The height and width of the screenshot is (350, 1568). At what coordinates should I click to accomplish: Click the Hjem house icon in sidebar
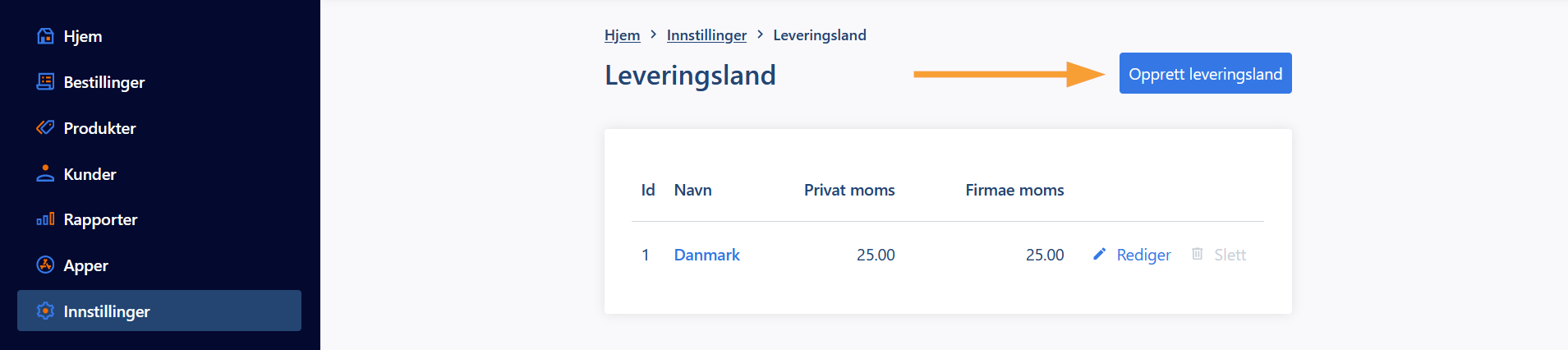point(45,36)
